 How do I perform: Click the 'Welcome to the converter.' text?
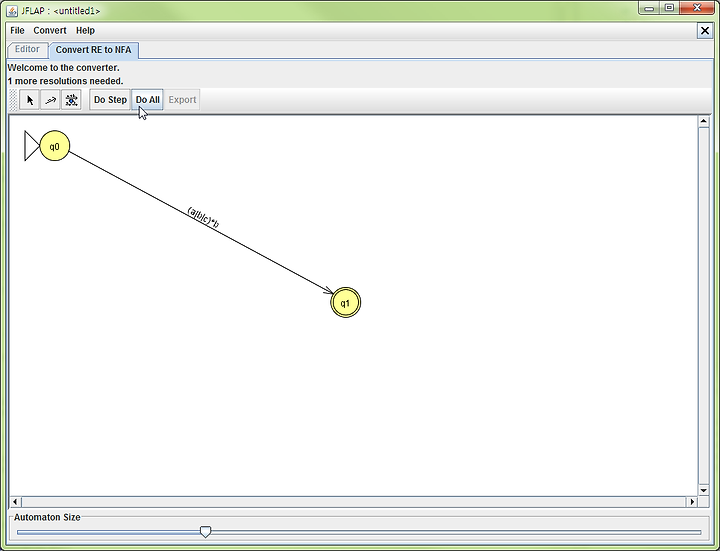tap(63, 67)
